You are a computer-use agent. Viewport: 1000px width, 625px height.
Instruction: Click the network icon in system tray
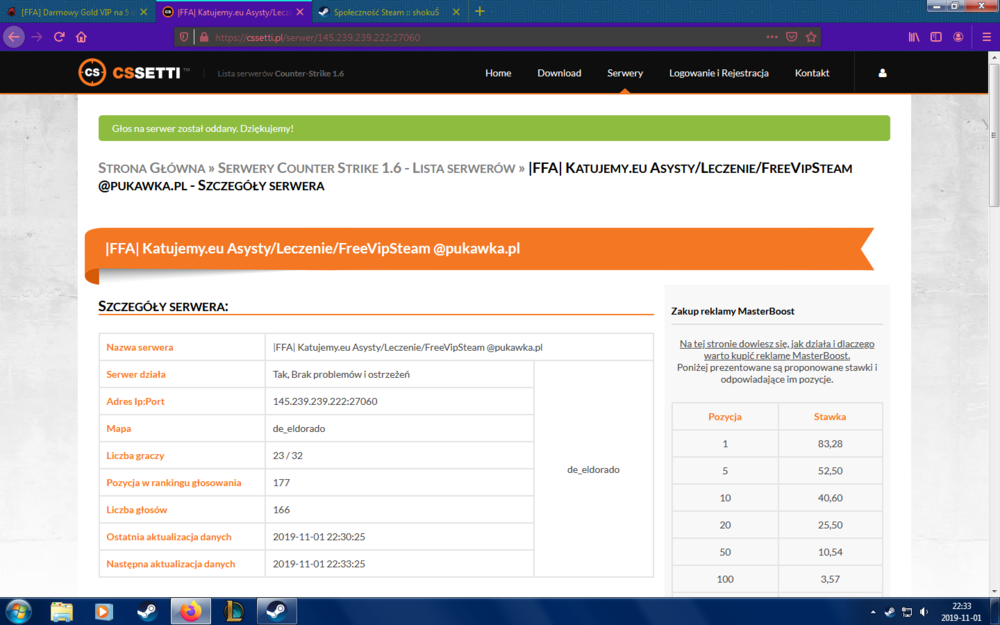[907, 612]
